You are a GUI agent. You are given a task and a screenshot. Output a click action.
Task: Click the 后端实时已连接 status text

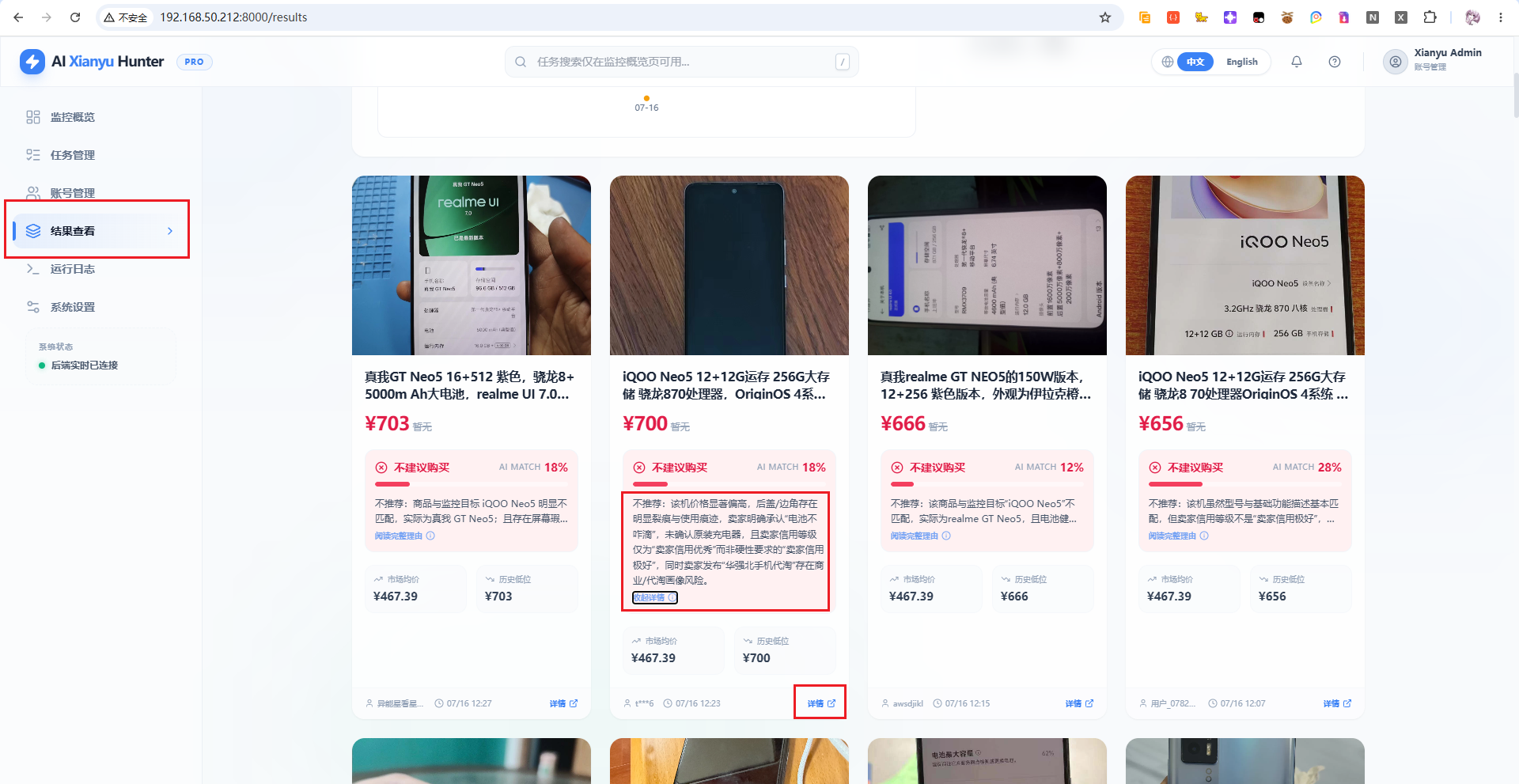(85, 365)
